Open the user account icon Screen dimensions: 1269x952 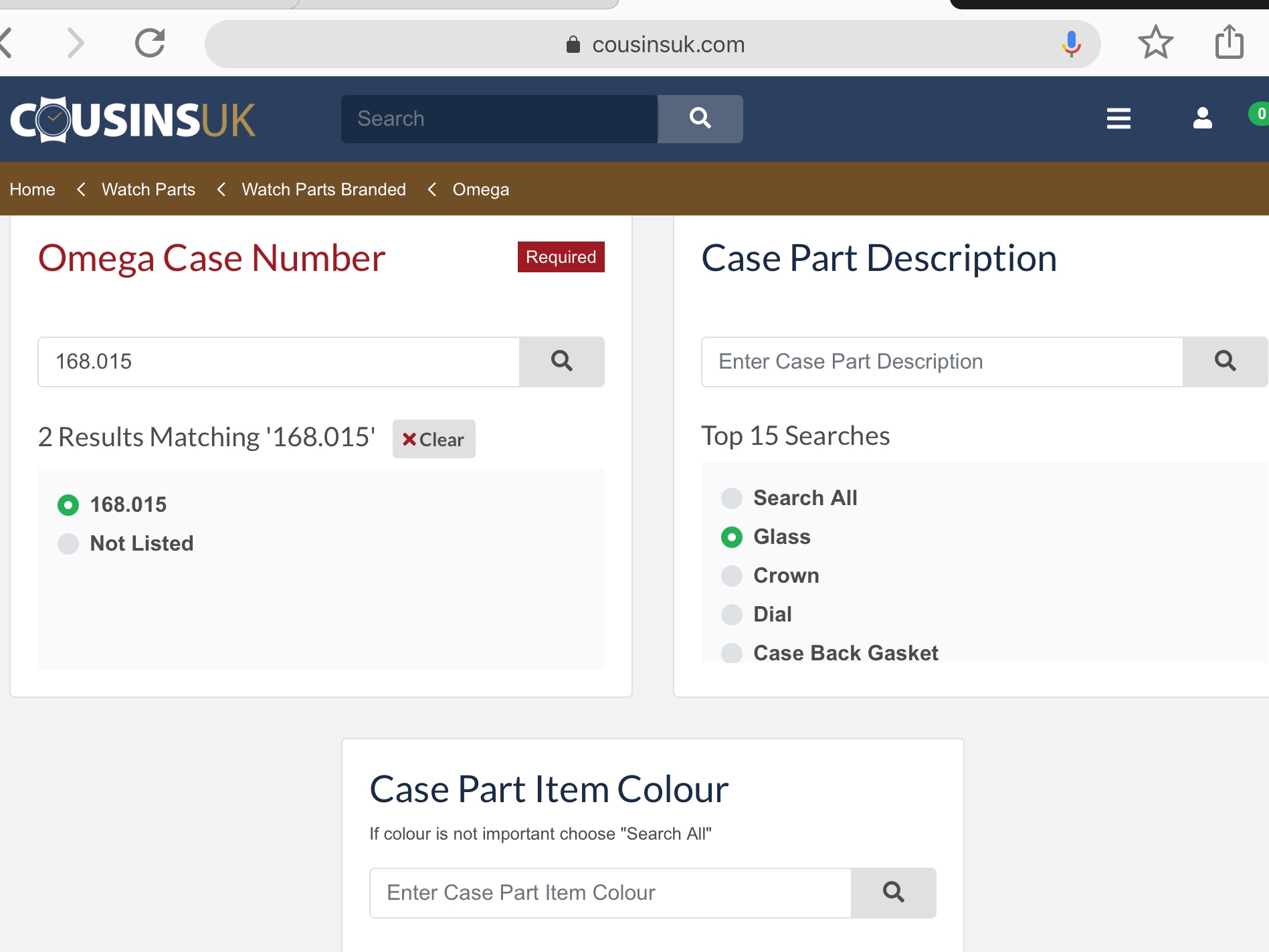pyautogui.click(x=1202, y=118)
